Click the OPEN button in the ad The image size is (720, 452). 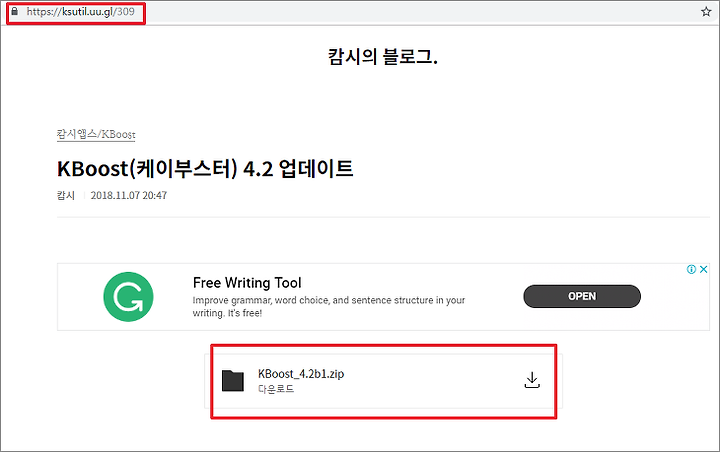582,296
